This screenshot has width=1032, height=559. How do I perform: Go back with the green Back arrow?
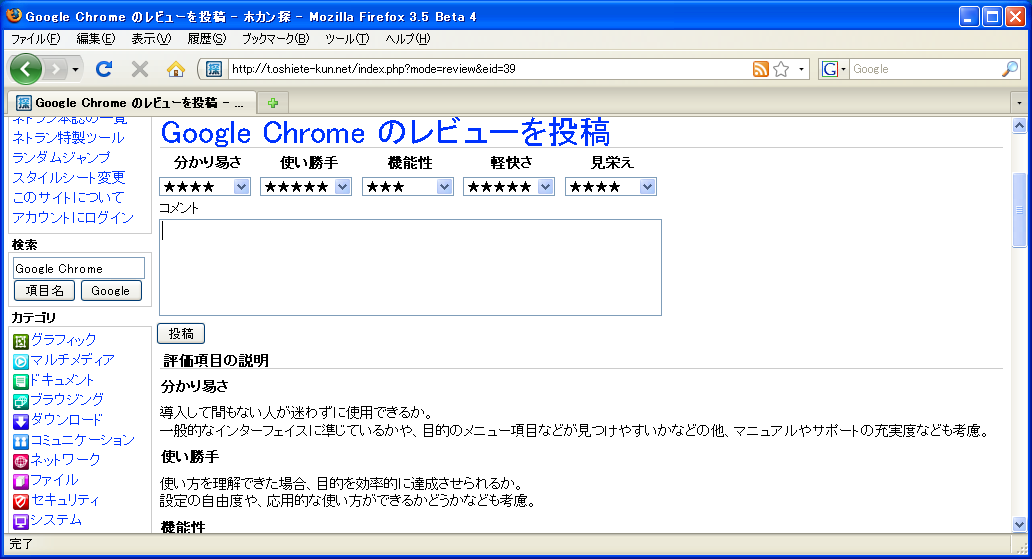pos(26,69)
